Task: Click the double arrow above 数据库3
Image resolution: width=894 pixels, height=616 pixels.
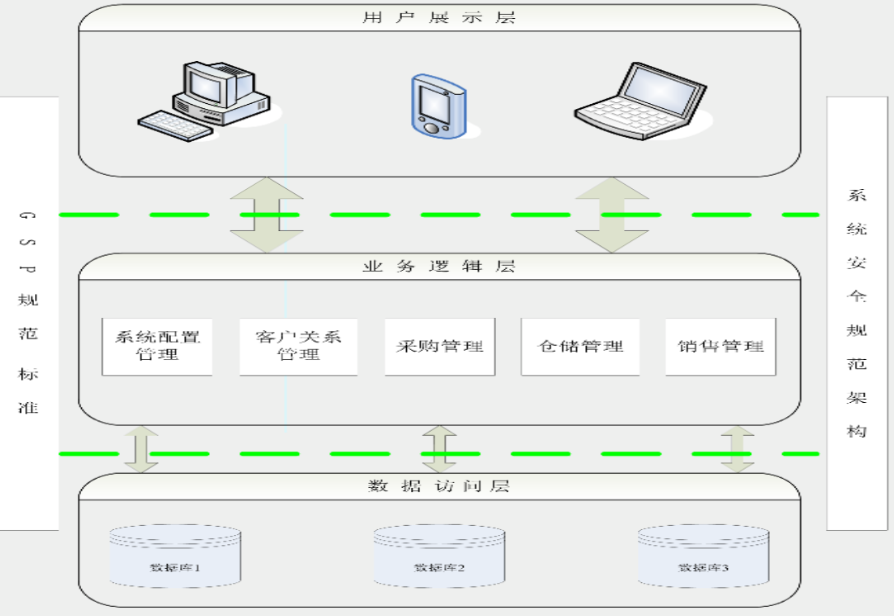Action: point(737,449)
